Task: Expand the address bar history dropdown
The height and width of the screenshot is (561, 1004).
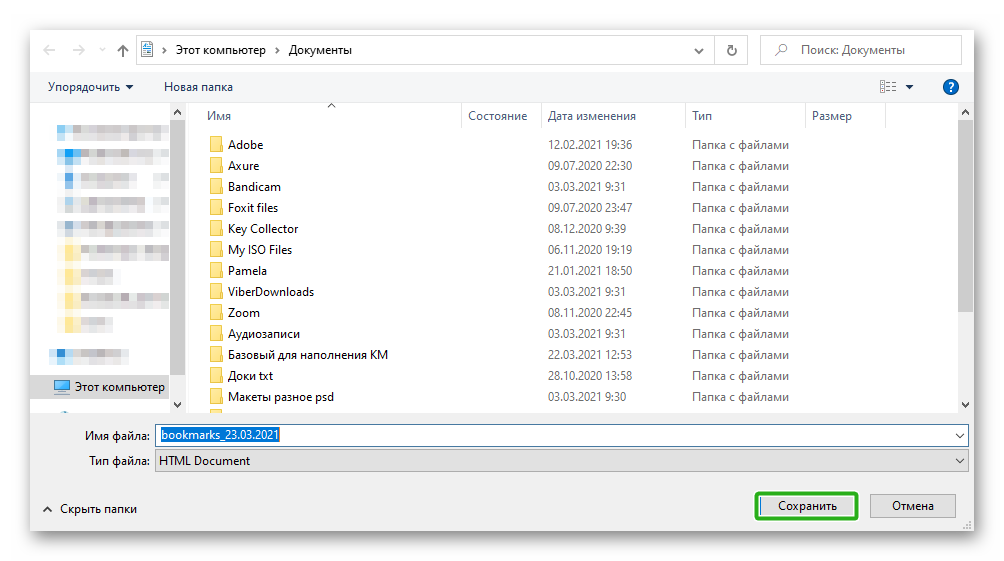Action: point(699,51)
